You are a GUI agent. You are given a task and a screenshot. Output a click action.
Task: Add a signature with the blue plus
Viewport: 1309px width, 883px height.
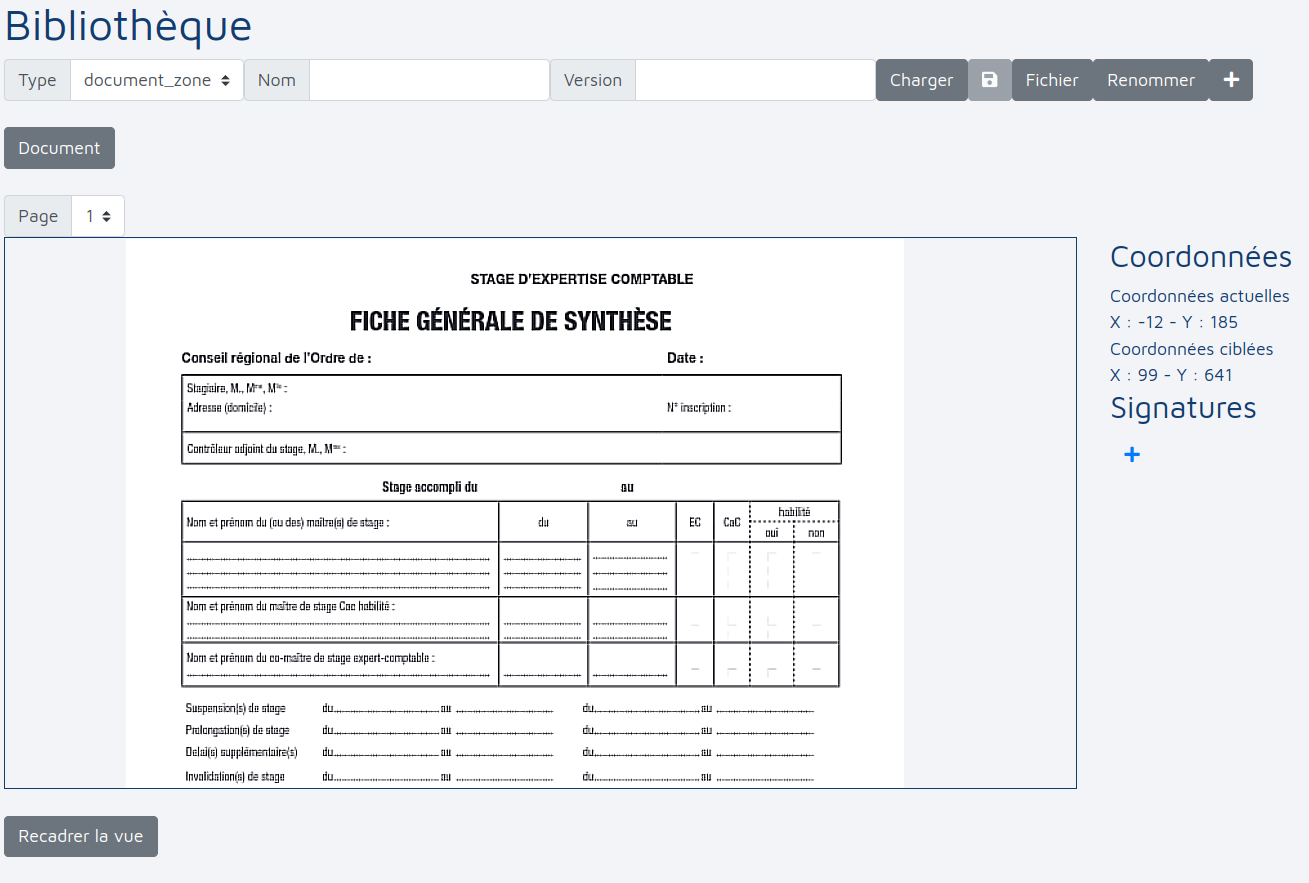(1131, 455)
